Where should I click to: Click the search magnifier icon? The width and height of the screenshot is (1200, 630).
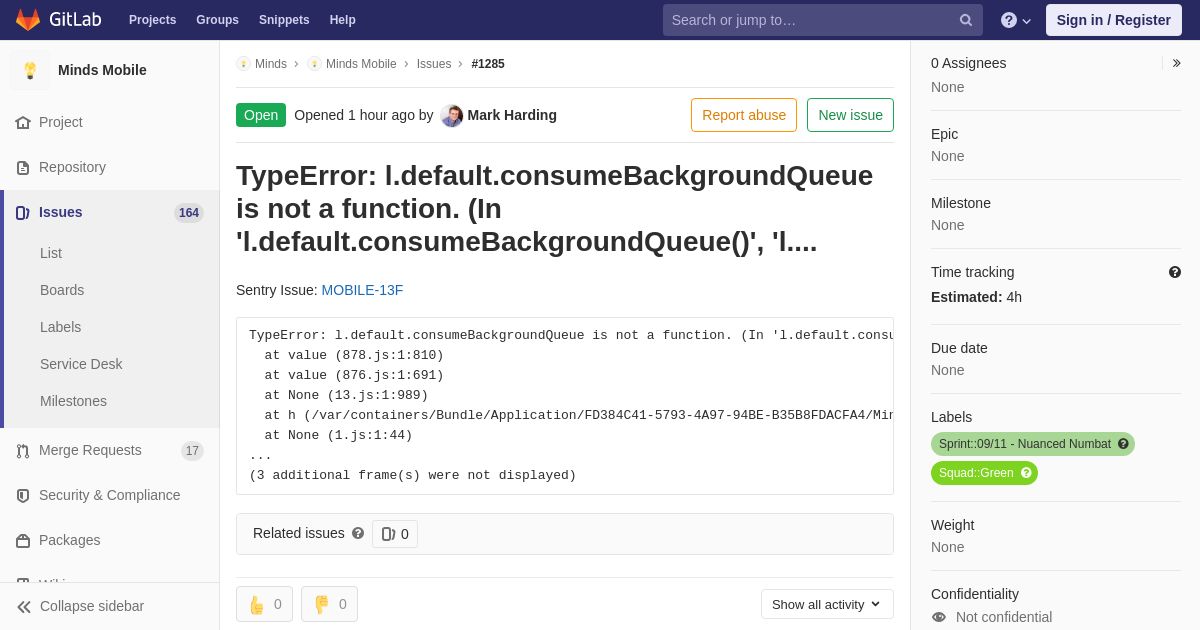point(966,20)
